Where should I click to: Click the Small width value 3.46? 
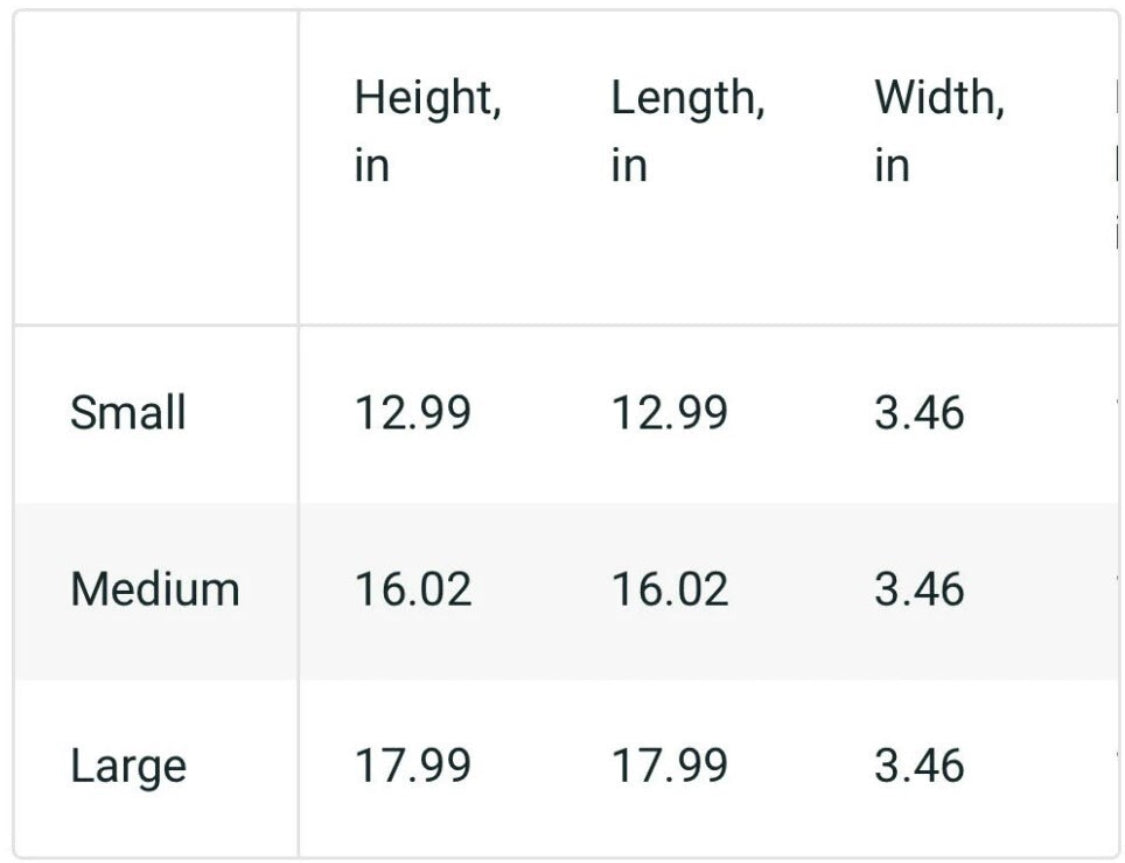919,412
